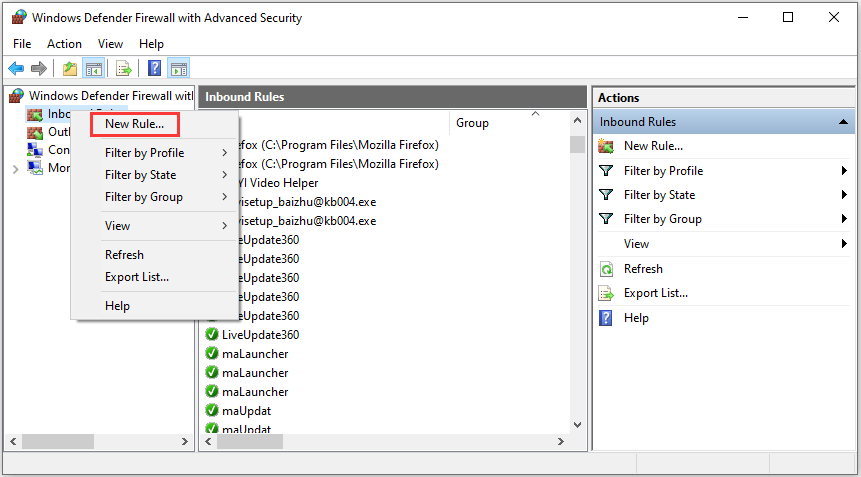
Task: Choose New Rule... in context menu
Action: (x=135, y=124)
